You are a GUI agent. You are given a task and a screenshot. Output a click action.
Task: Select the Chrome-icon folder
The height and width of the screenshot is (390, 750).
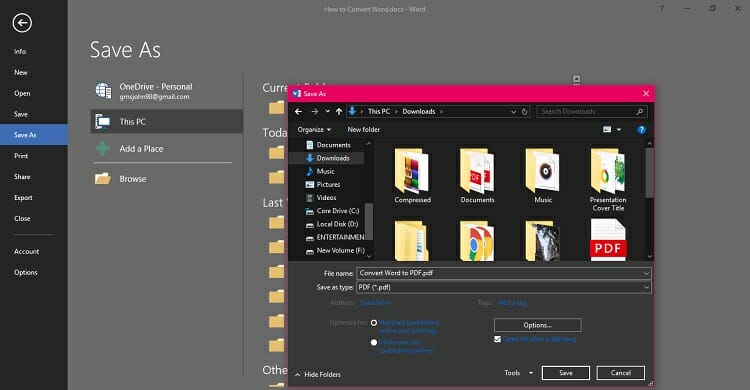click(x=477, y=240)
